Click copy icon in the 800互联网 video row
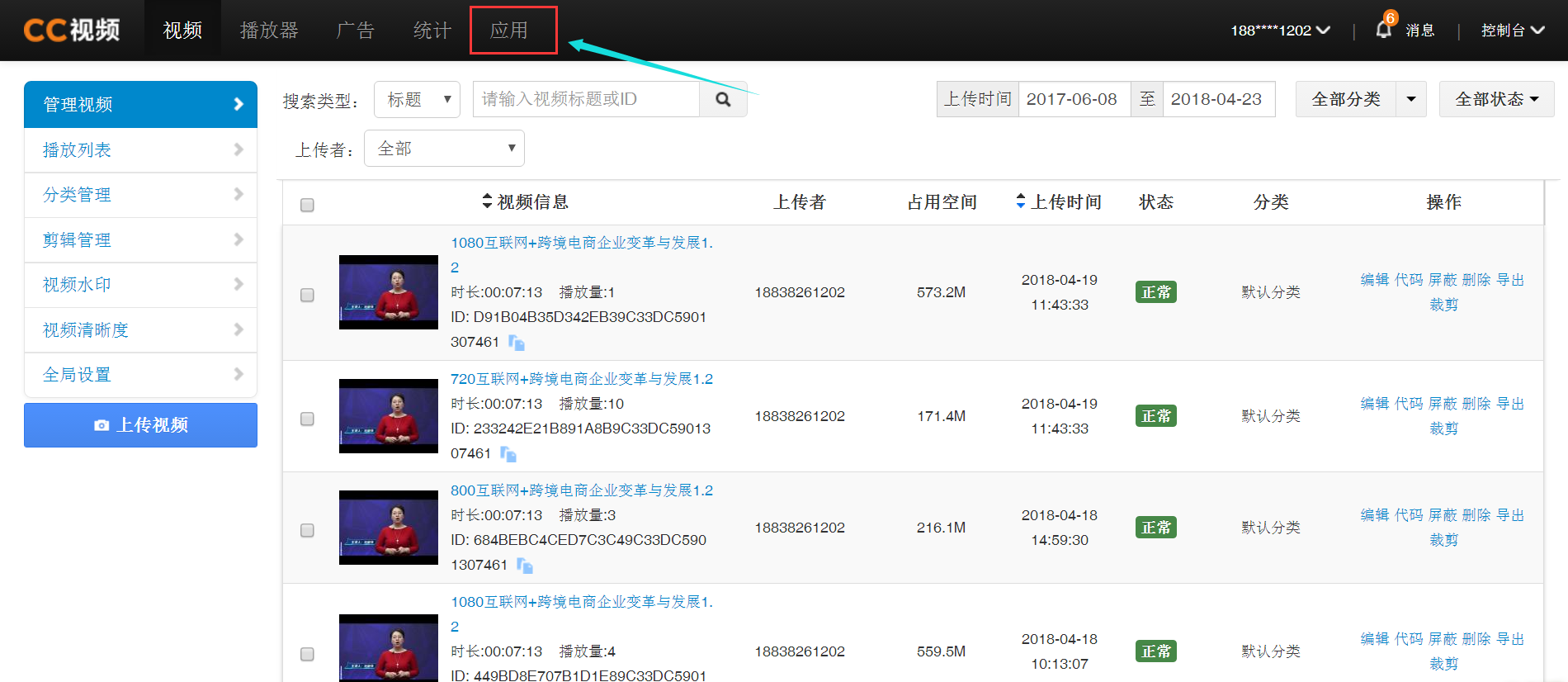Viewport: 1568px width, 682px height. click(525, 566)
